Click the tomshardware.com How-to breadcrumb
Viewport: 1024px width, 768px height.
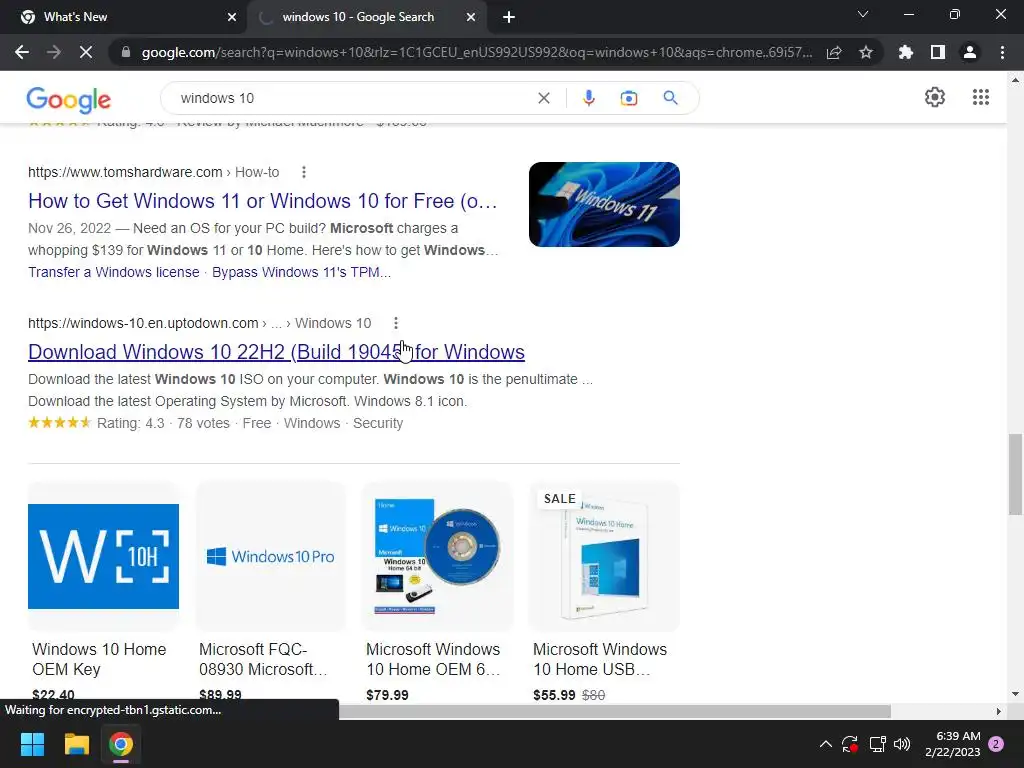click(x=153, y=172)
